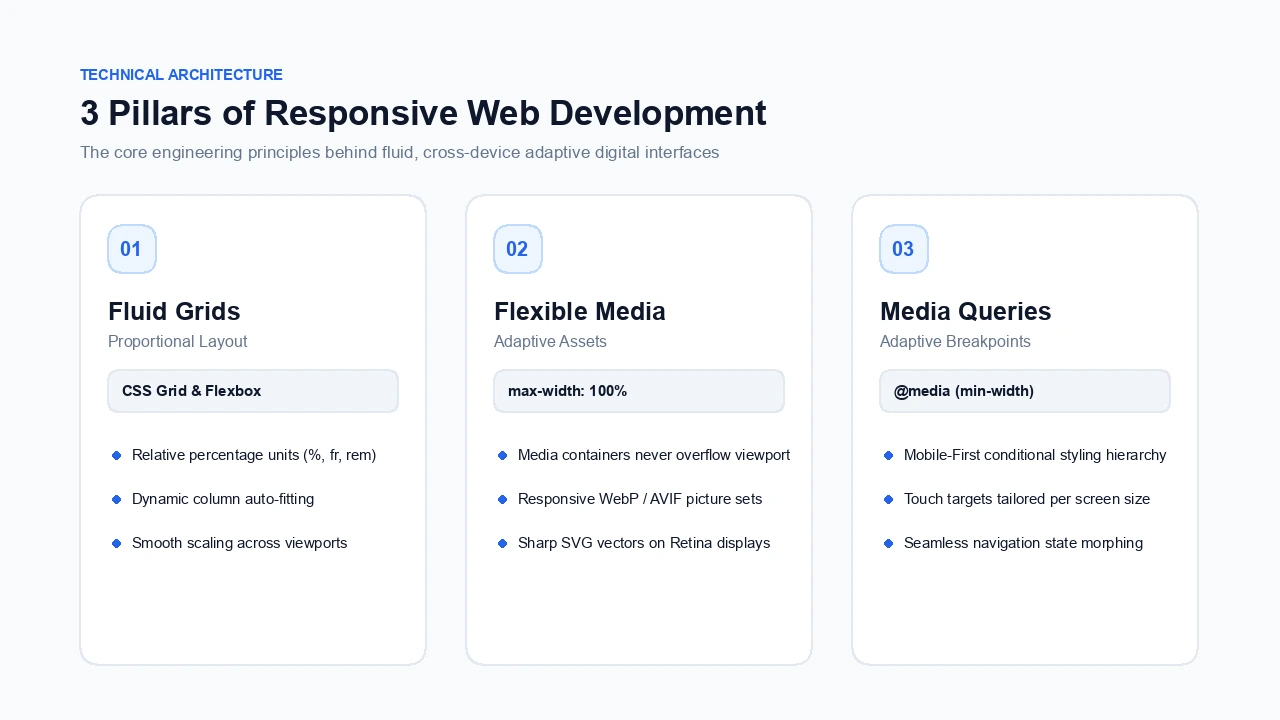Click the Flexible Media heading
Screen dimensions: 1280x720
point(580,311)
